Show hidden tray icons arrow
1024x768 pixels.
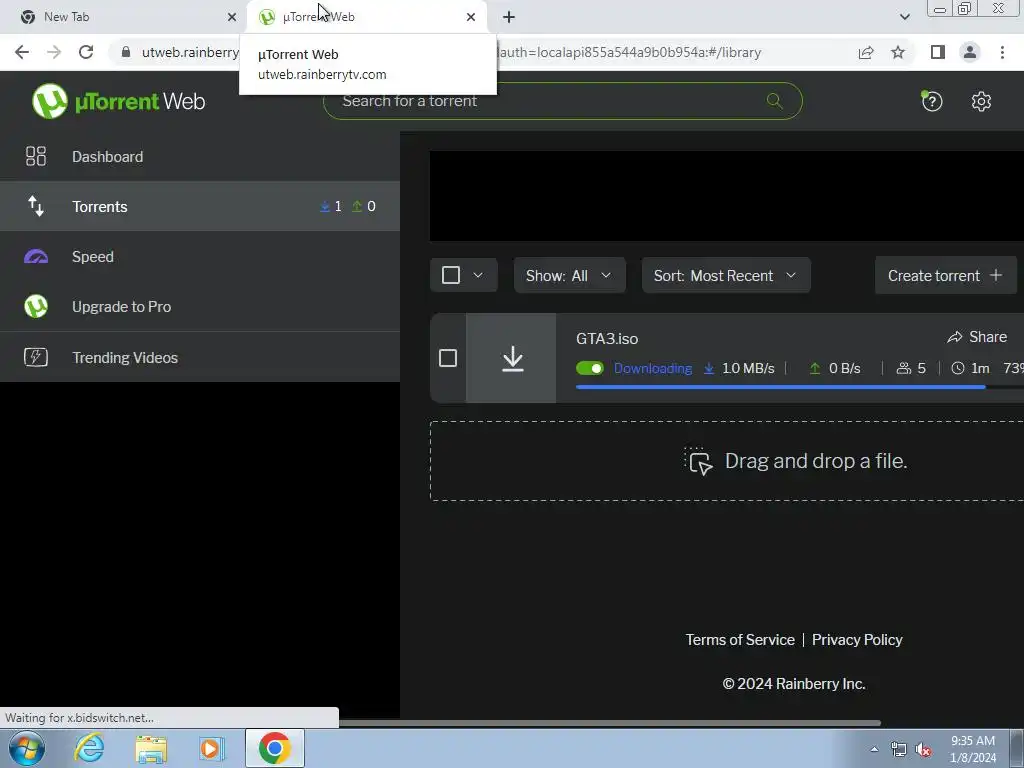click(874, 749)
